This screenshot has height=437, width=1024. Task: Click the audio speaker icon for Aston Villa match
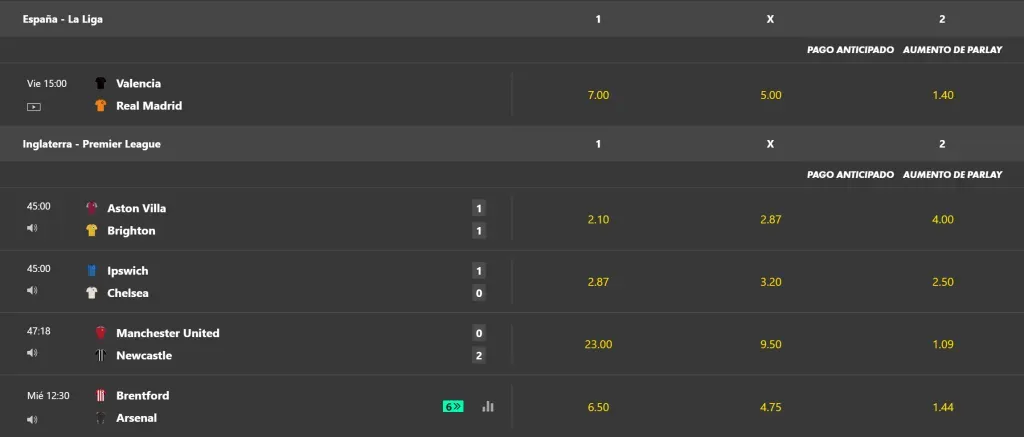tap(32, 228)
